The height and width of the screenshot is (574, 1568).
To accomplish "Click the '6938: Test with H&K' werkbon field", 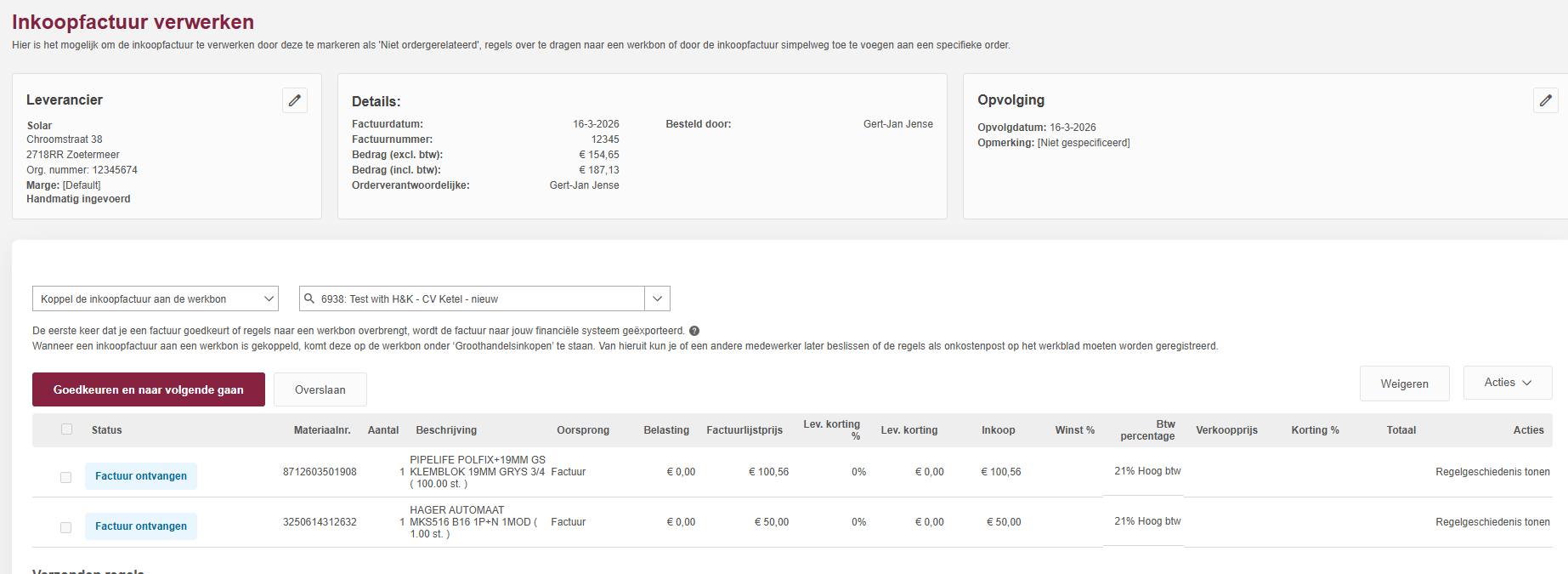I will pyautogui.click(x=476, y=298).
